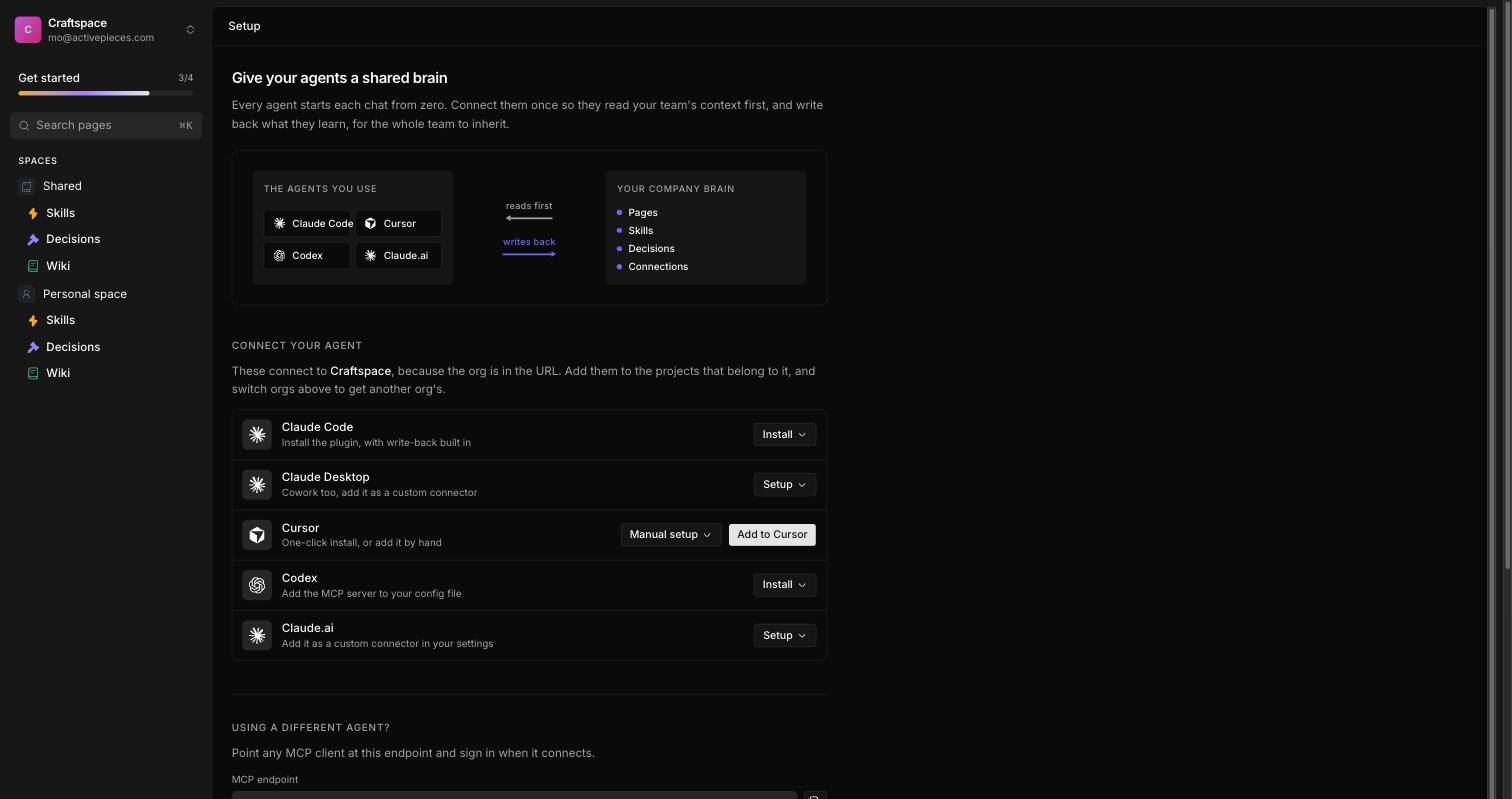Click the Search pages field
The width and height of the screenshot is (1512, 799).
106,125
